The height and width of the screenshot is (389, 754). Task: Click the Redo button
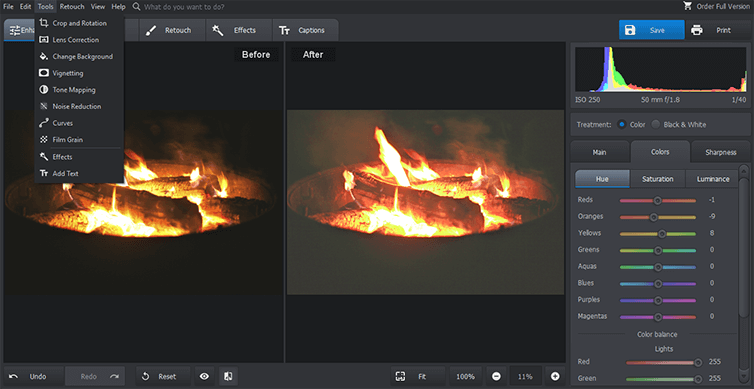[x=95, y=376]
